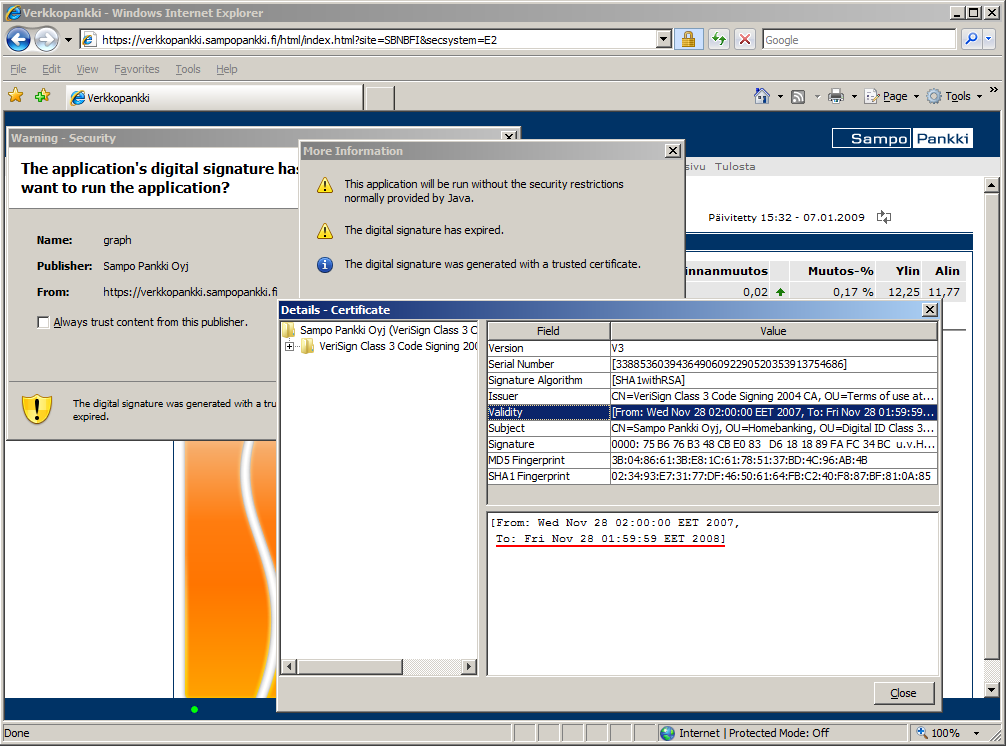This screenshot has height=746, width=1006.
Task: Select Sampo Pankki Oyj certificate tree node
Action: pyautogui.click(x=389, y=330)
